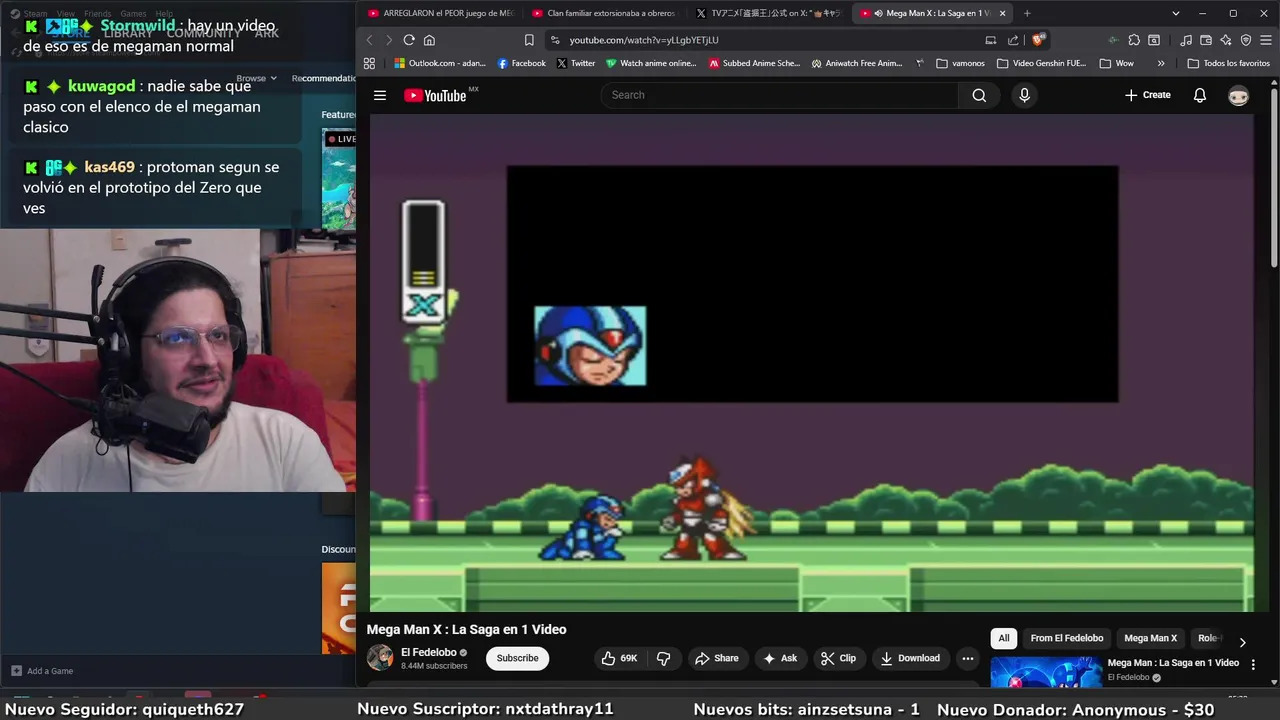Select the From El Fedelobo chip
The width and height of the screenshot is (1280, 720).
1067,638
